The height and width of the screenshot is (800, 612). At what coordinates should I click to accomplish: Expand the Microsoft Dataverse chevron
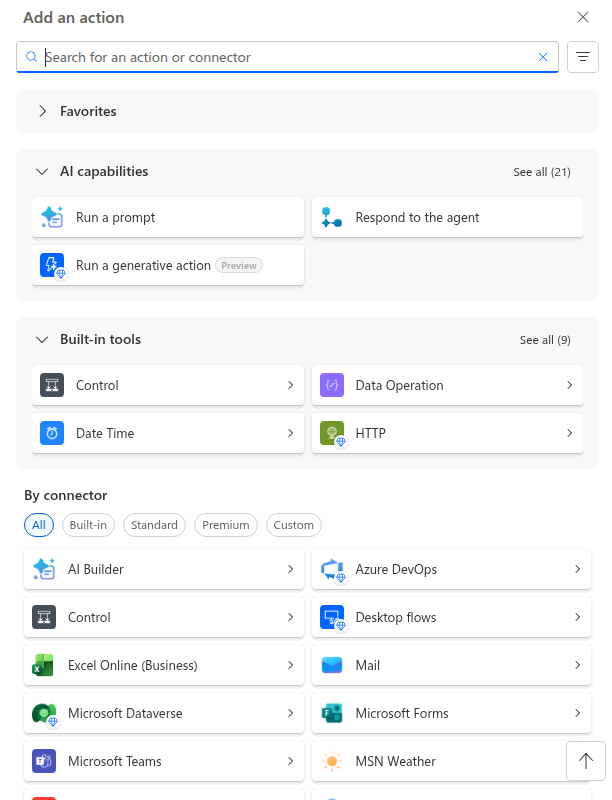pyautogui.click(x=291, y=713)
